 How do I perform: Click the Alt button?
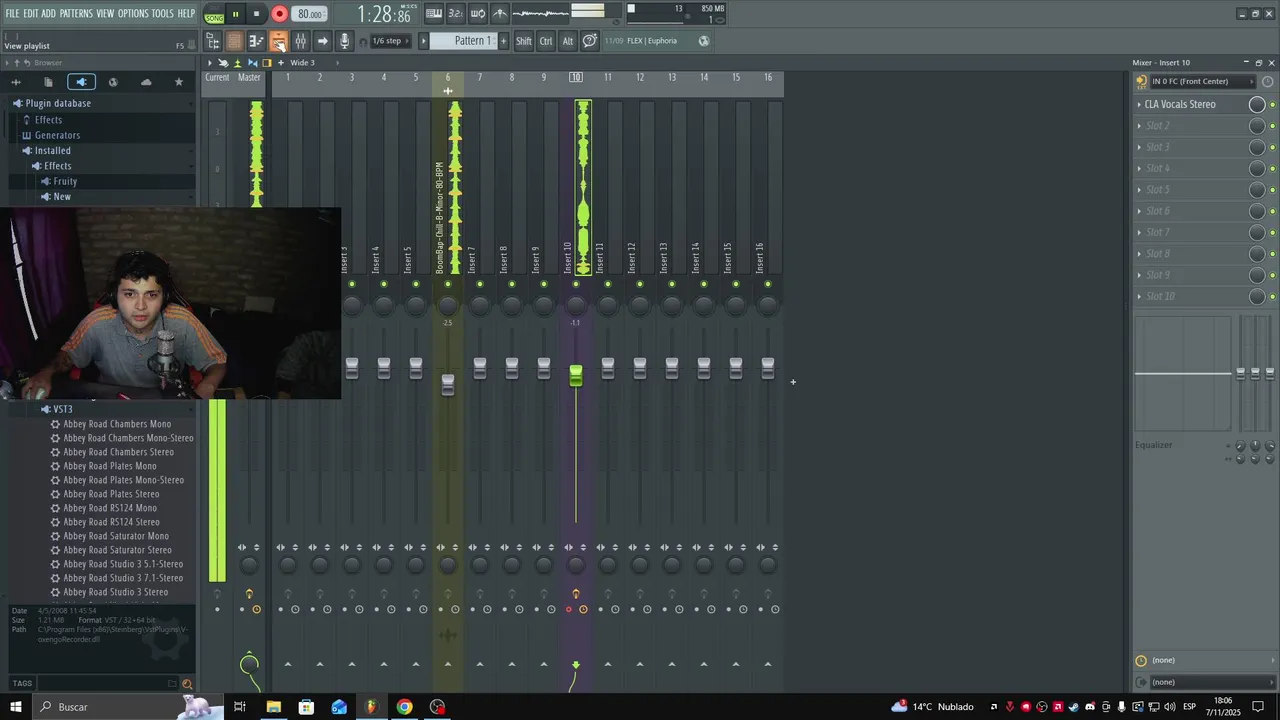tap(568, 41)
